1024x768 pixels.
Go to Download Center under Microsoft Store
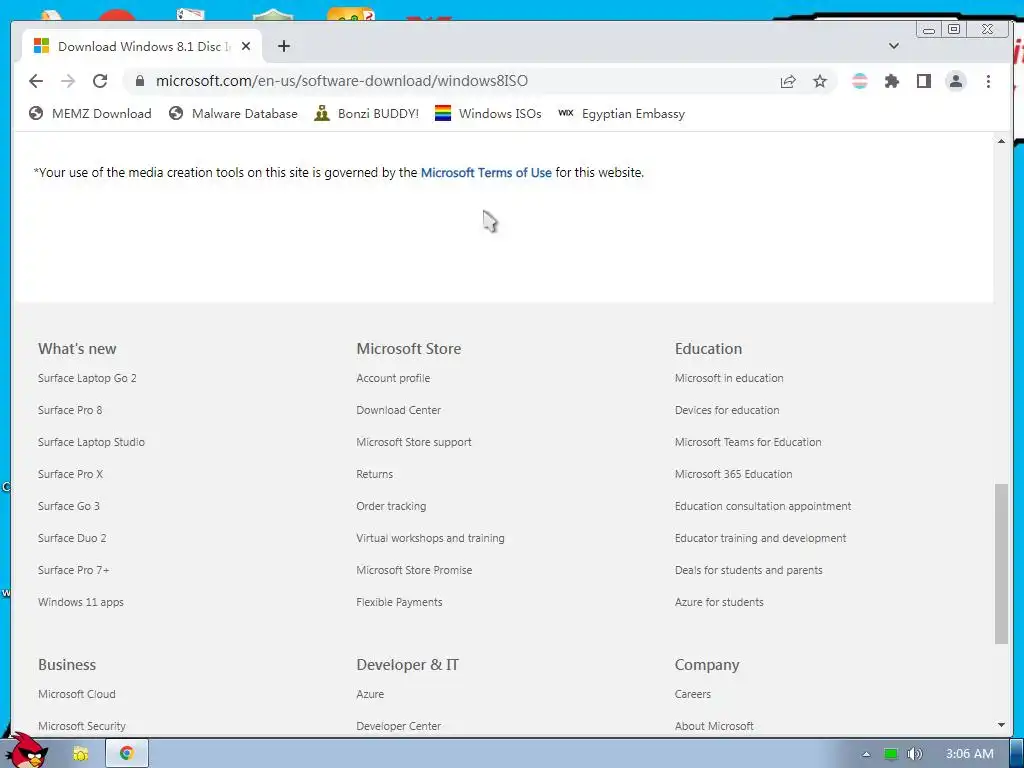coord(398,410)
